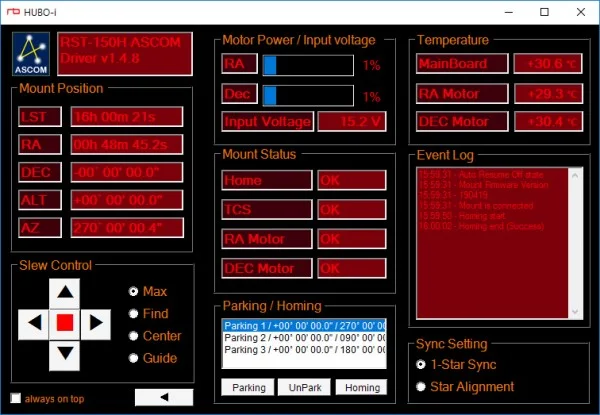Click the HUBO-i title bar logo

pos(13,12)
